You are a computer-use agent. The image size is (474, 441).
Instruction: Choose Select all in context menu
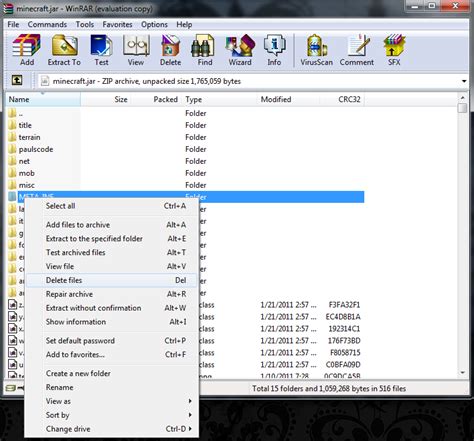pos(112,206)
